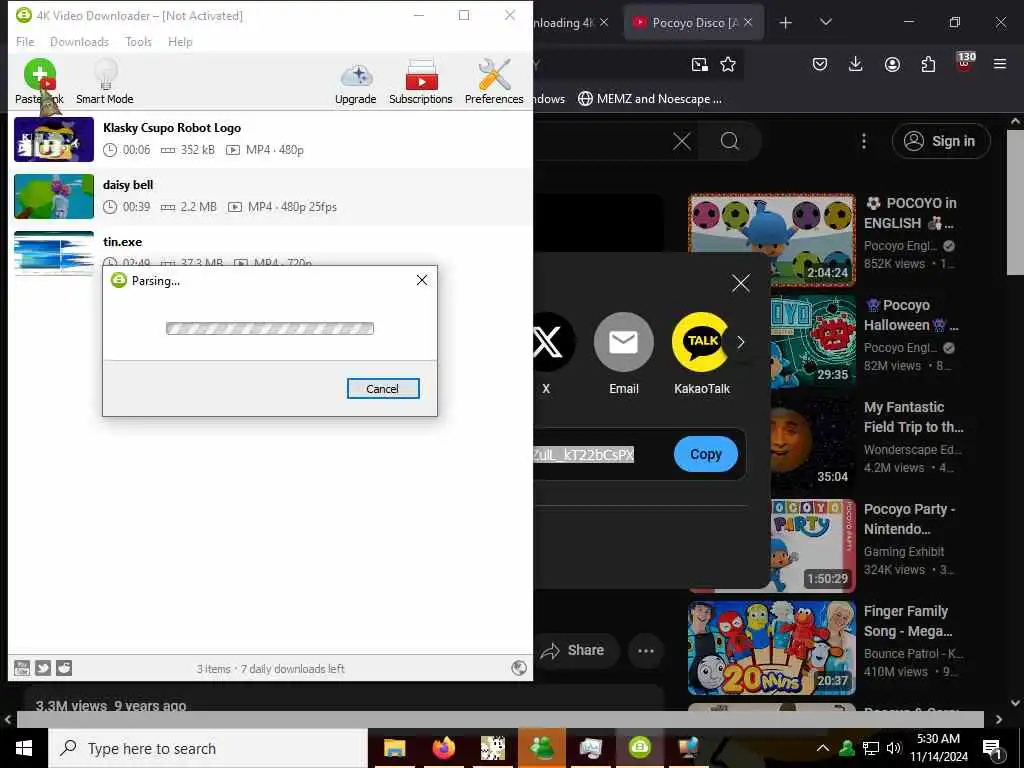Screen dimensions: 1024x768
Task: Open Firefox downloads arrow
Action: [856, 64]
